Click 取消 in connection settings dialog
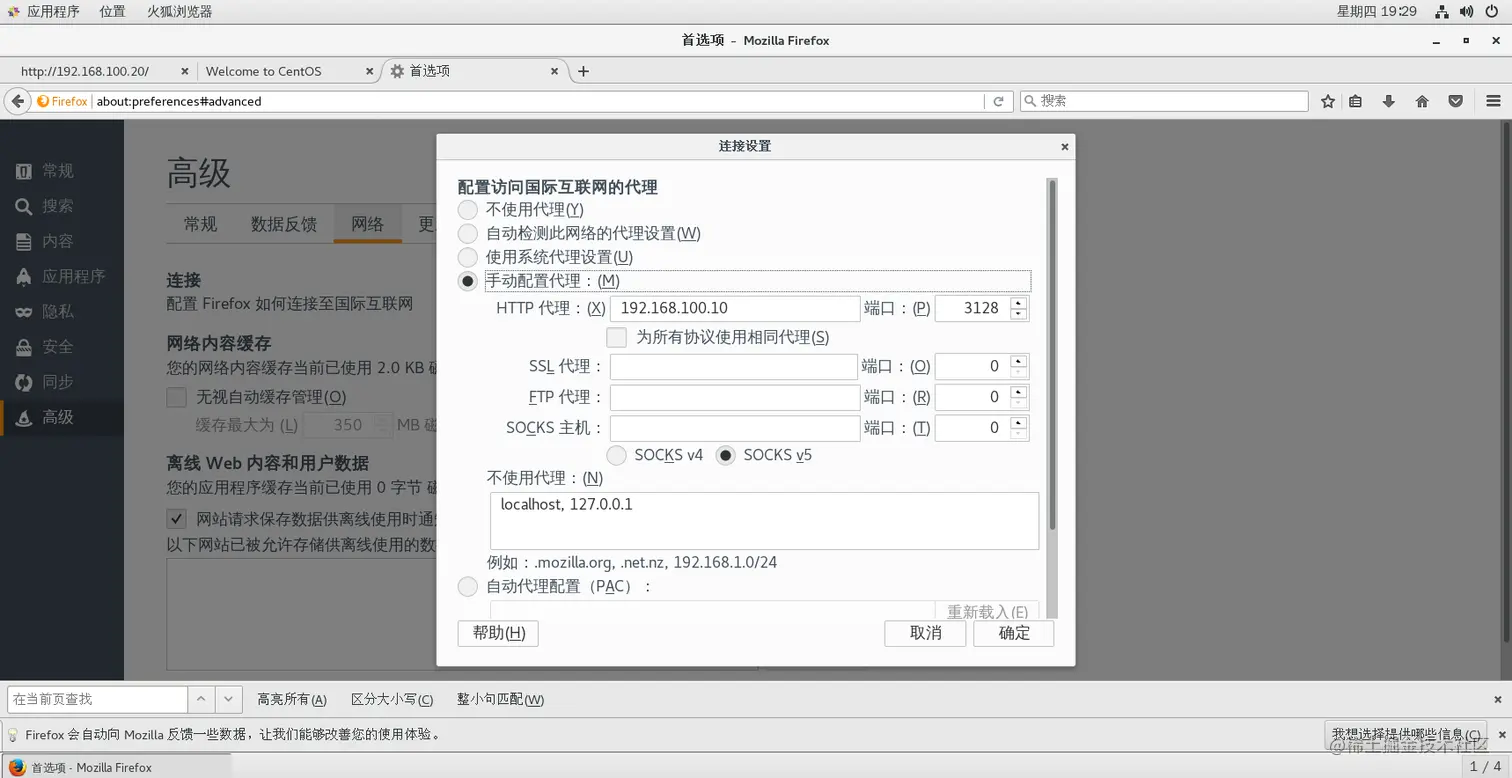The image size is (1512, 778). (925, 633)
